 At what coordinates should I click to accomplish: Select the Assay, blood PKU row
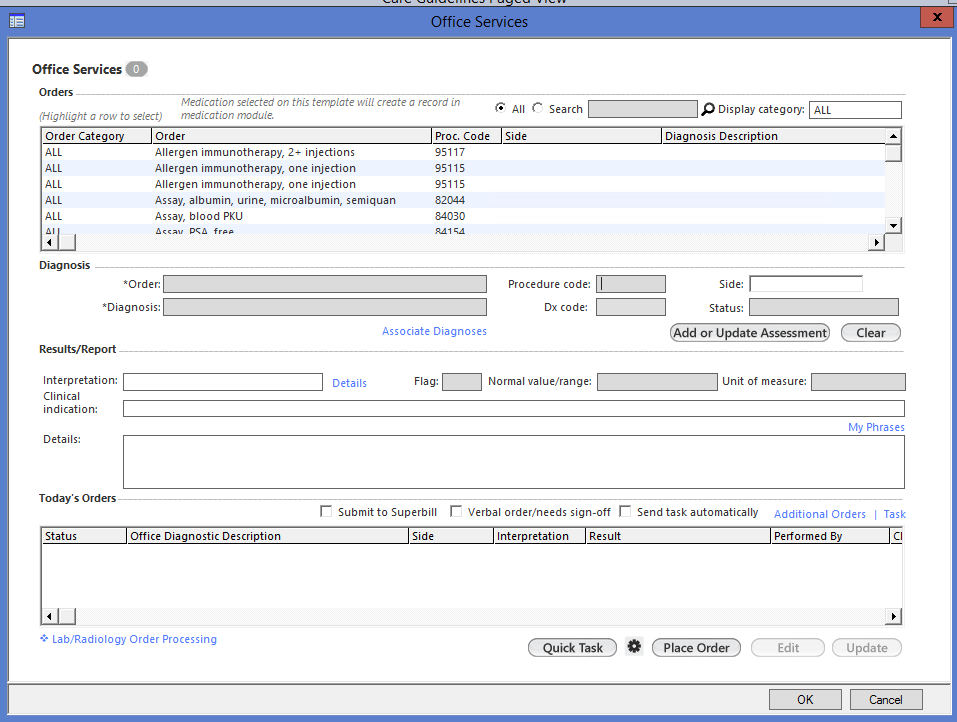pyautogui.click(x=464, y=216)
